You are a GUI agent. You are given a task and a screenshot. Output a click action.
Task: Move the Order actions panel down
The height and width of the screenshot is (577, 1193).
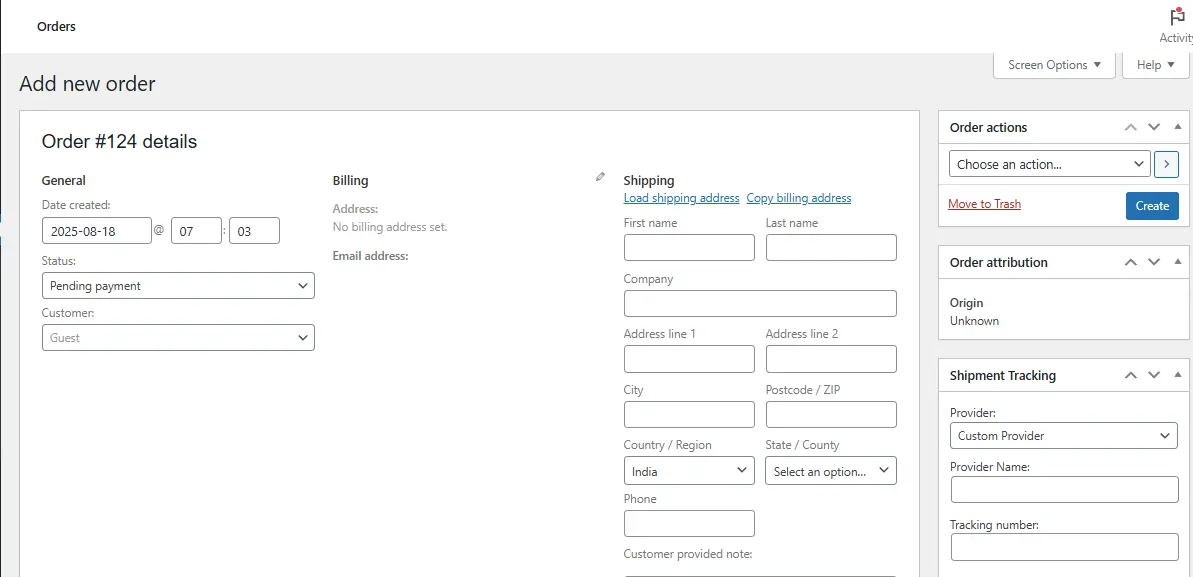coord(1153,127)
